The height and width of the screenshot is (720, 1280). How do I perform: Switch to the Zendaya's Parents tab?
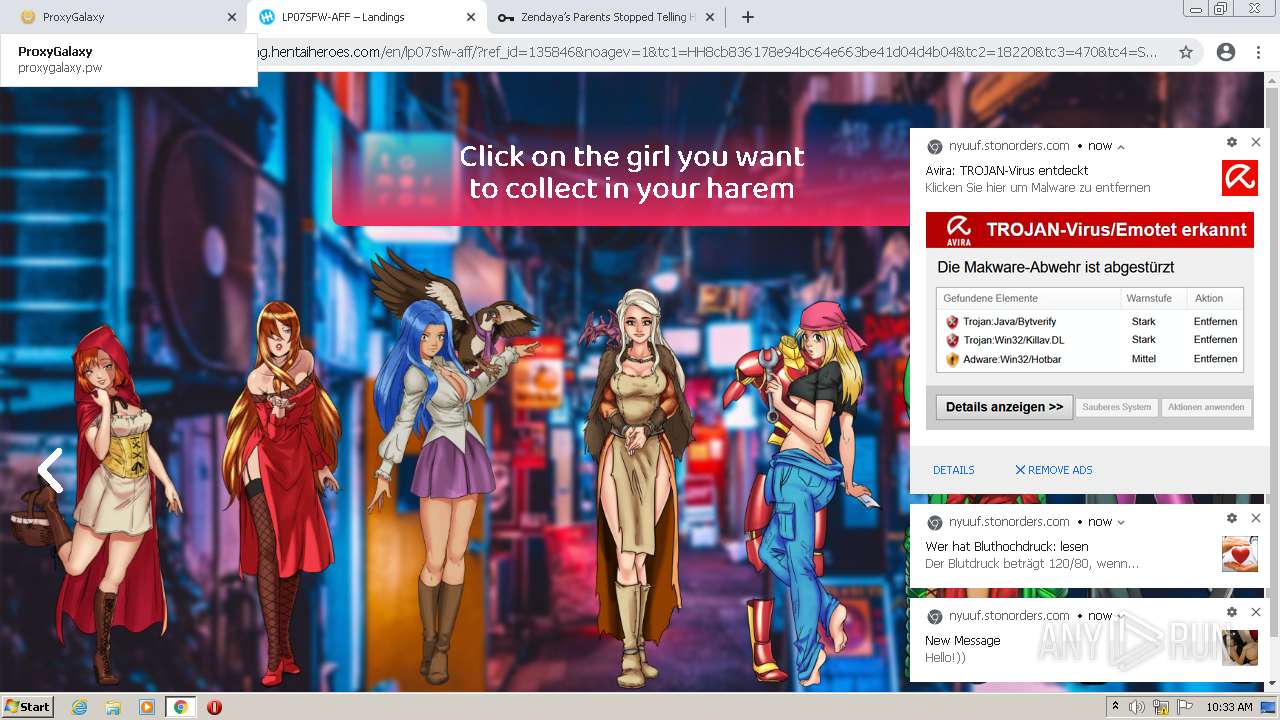[606, 17]
